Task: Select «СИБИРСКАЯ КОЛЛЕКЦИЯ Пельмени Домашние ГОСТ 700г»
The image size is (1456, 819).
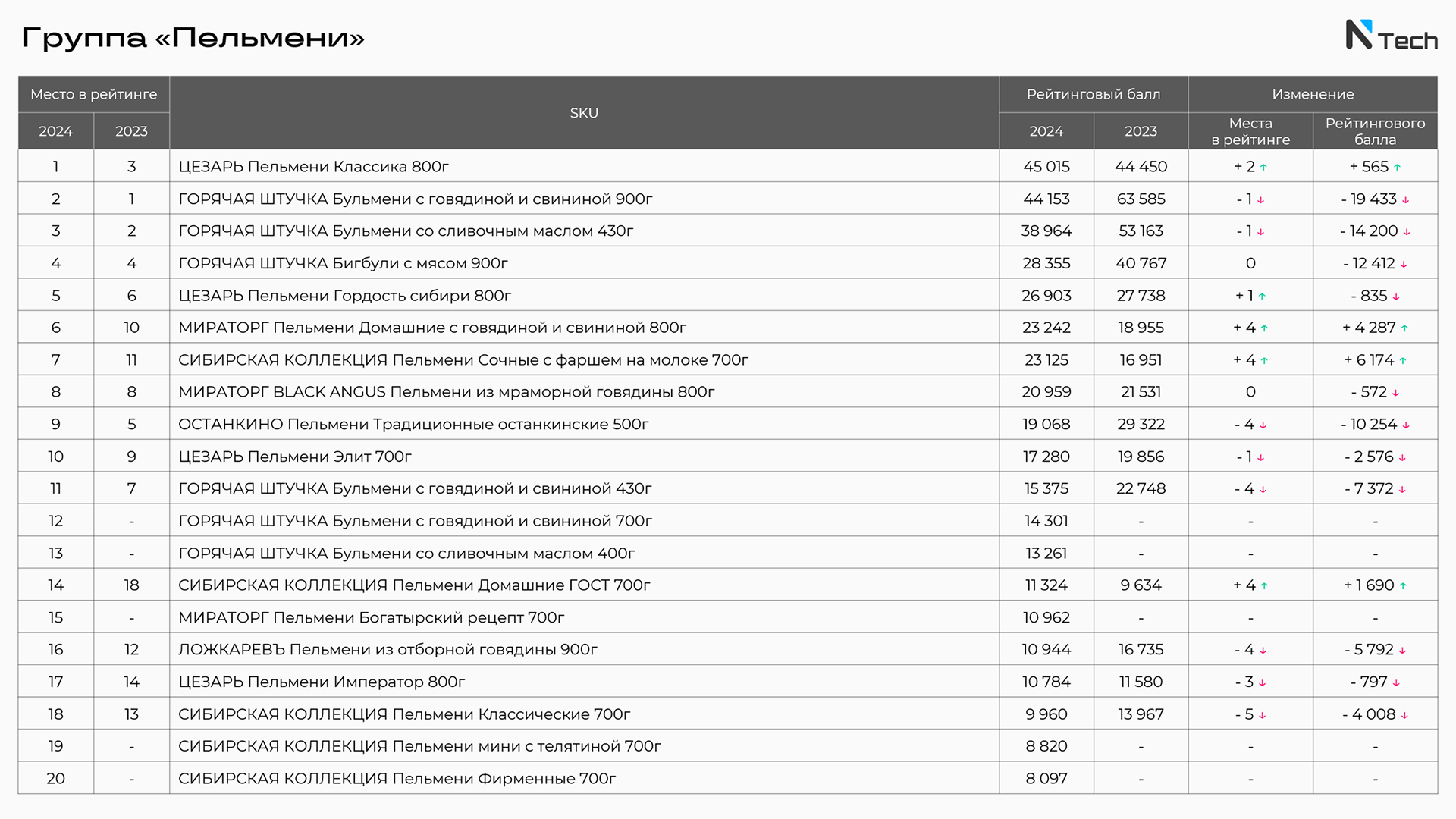Action: click(x=414, y=585)
